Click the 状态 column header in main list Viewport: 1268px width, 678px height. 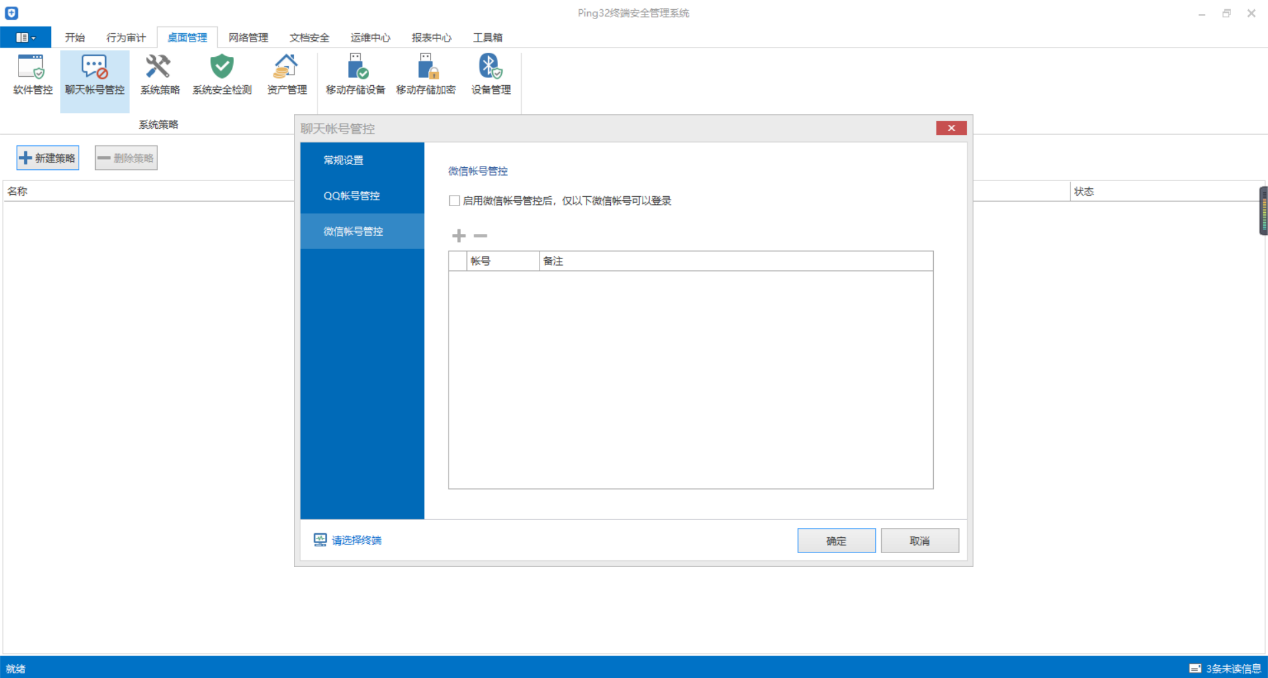point(1165,191)
